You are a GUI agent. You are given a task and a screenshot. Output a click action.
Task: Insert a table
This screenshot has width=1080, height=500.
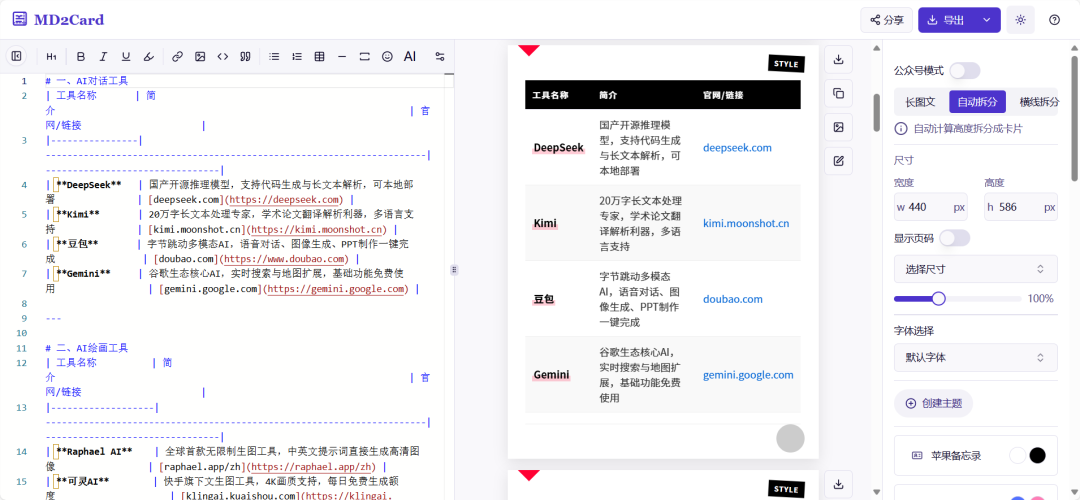point(320,56)
